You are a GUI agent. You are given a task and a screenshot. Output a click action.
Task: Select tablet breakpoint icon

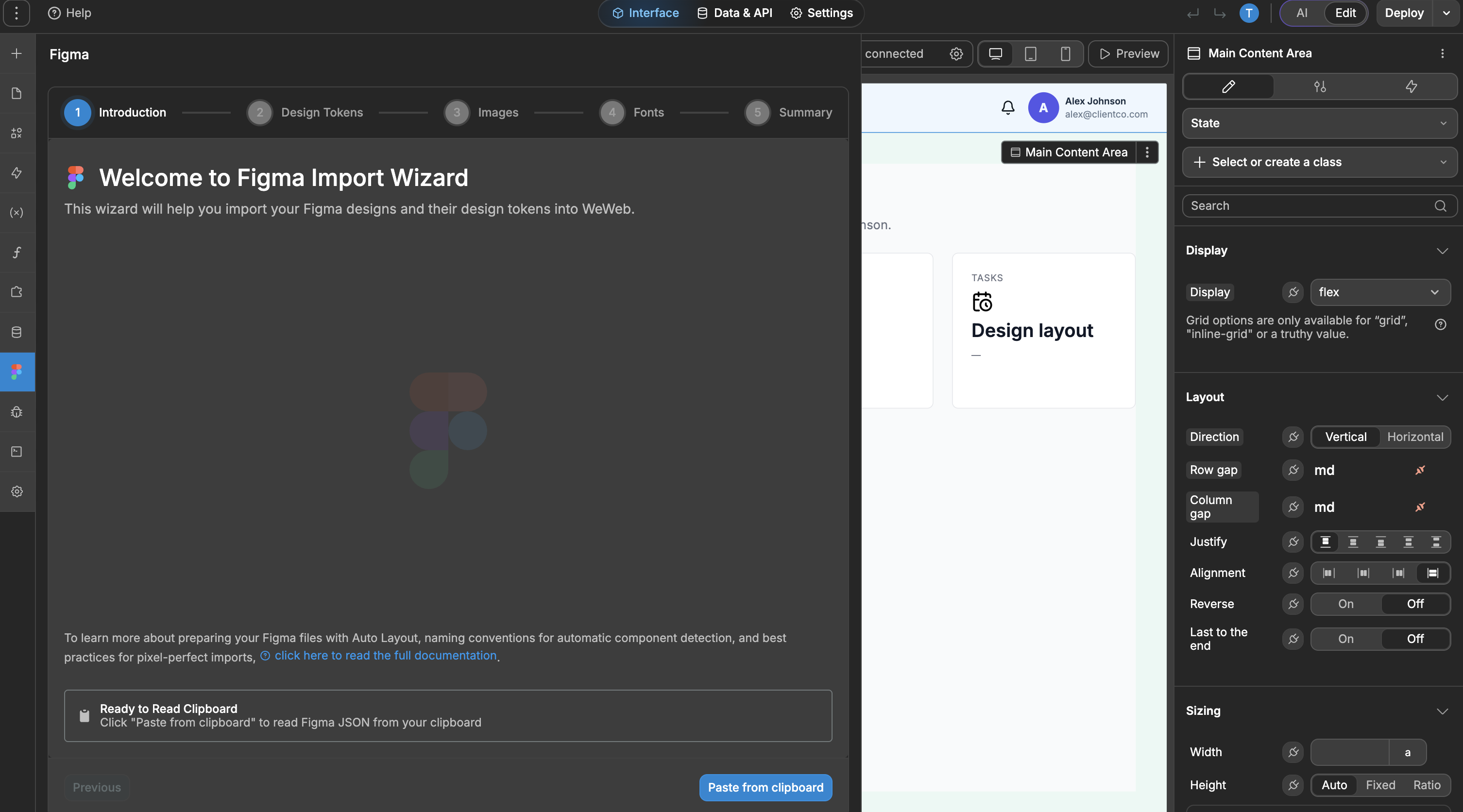(x=1030, y=53)
